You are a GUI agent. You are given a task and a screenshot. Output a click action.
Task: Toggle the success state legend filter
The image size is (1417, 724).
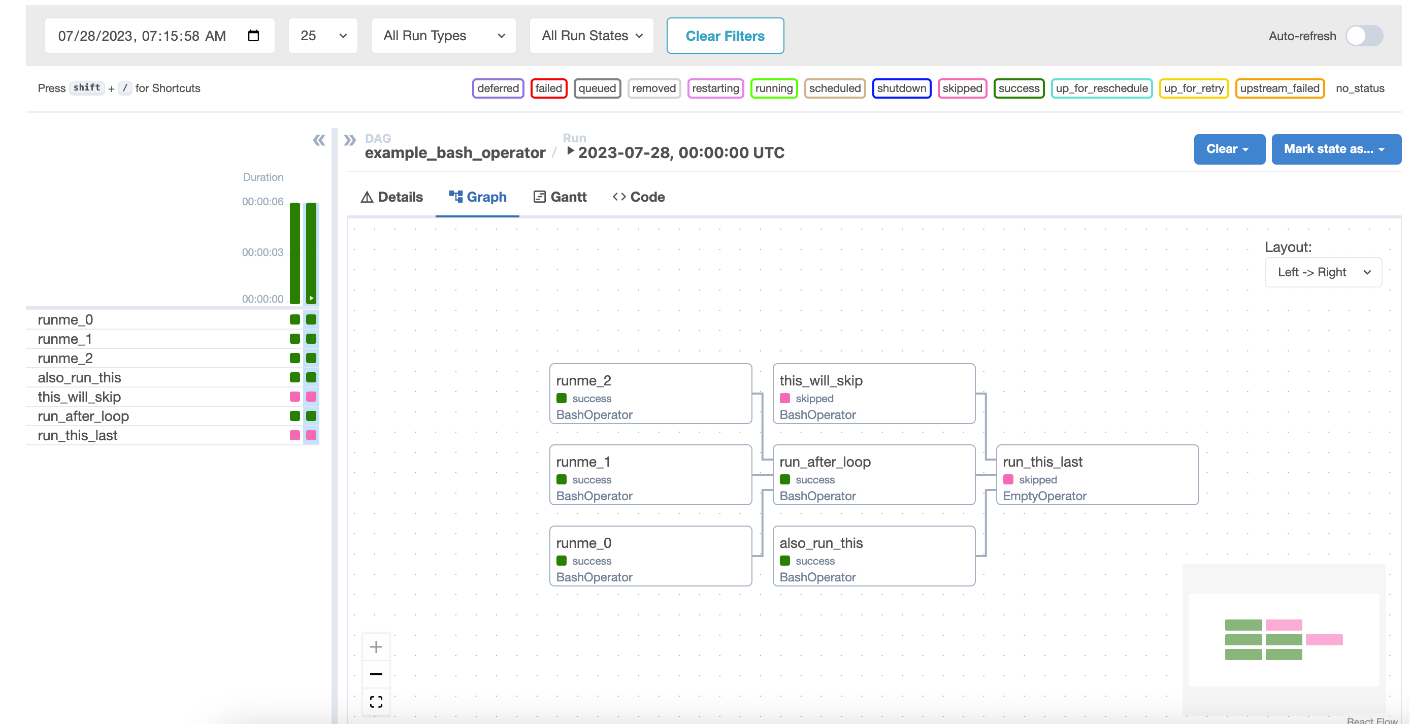(1019, 88)
